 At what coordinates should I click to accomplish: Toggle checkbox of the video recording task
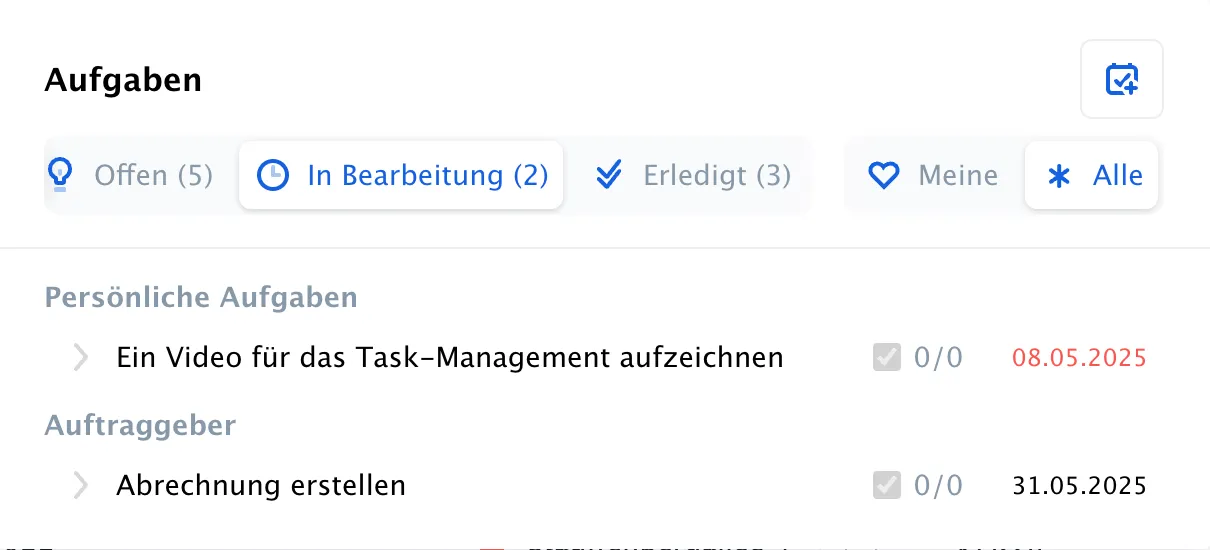[x=886, y=357]
